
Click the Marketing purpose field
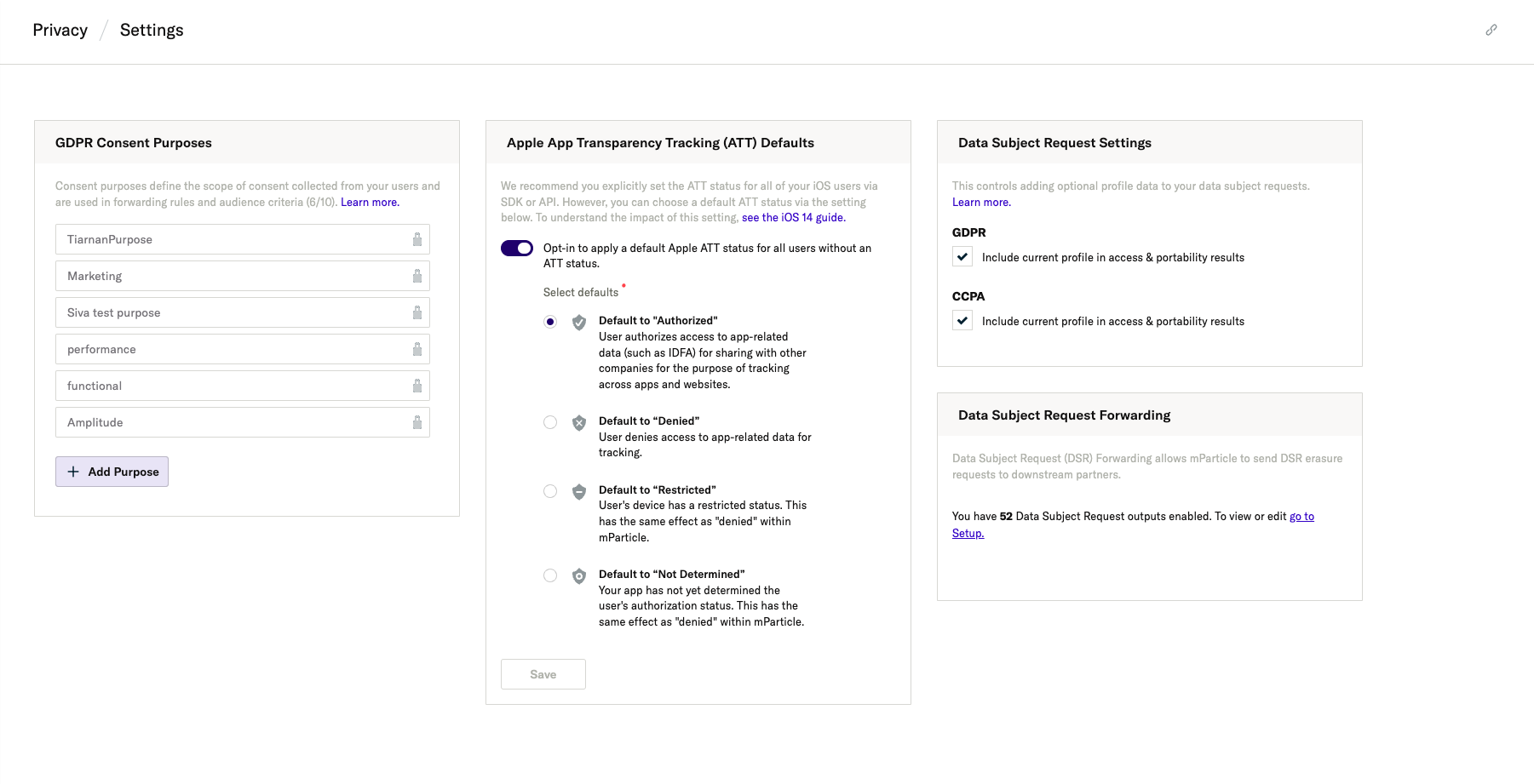tap(243, 276)
